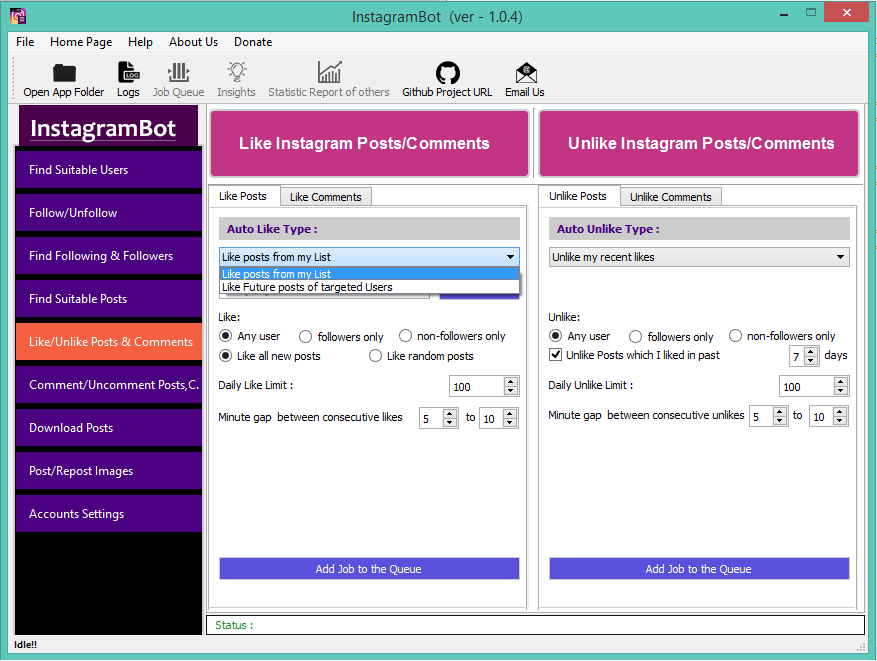
Task: Click the Email Us envelope icon
Action: coord(526,73)
